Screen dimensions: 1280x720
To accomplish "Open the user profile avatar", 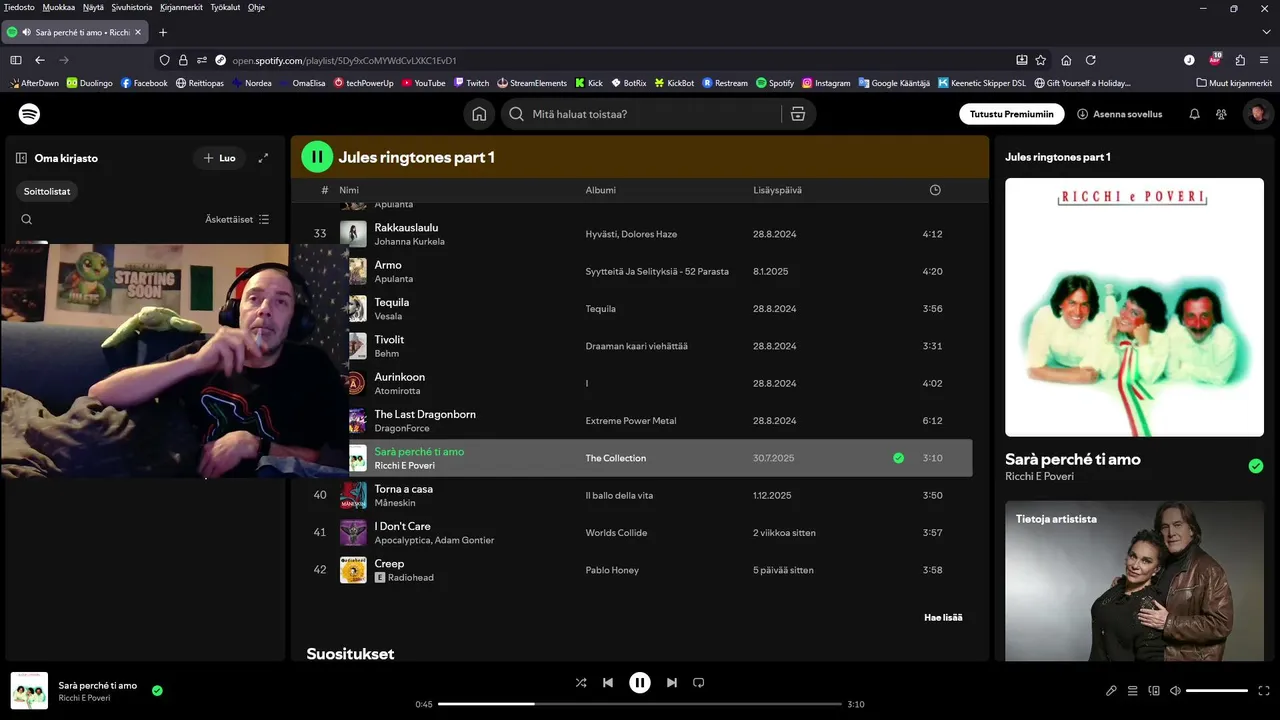I will pyautogui.click(x=1257, y=114).
